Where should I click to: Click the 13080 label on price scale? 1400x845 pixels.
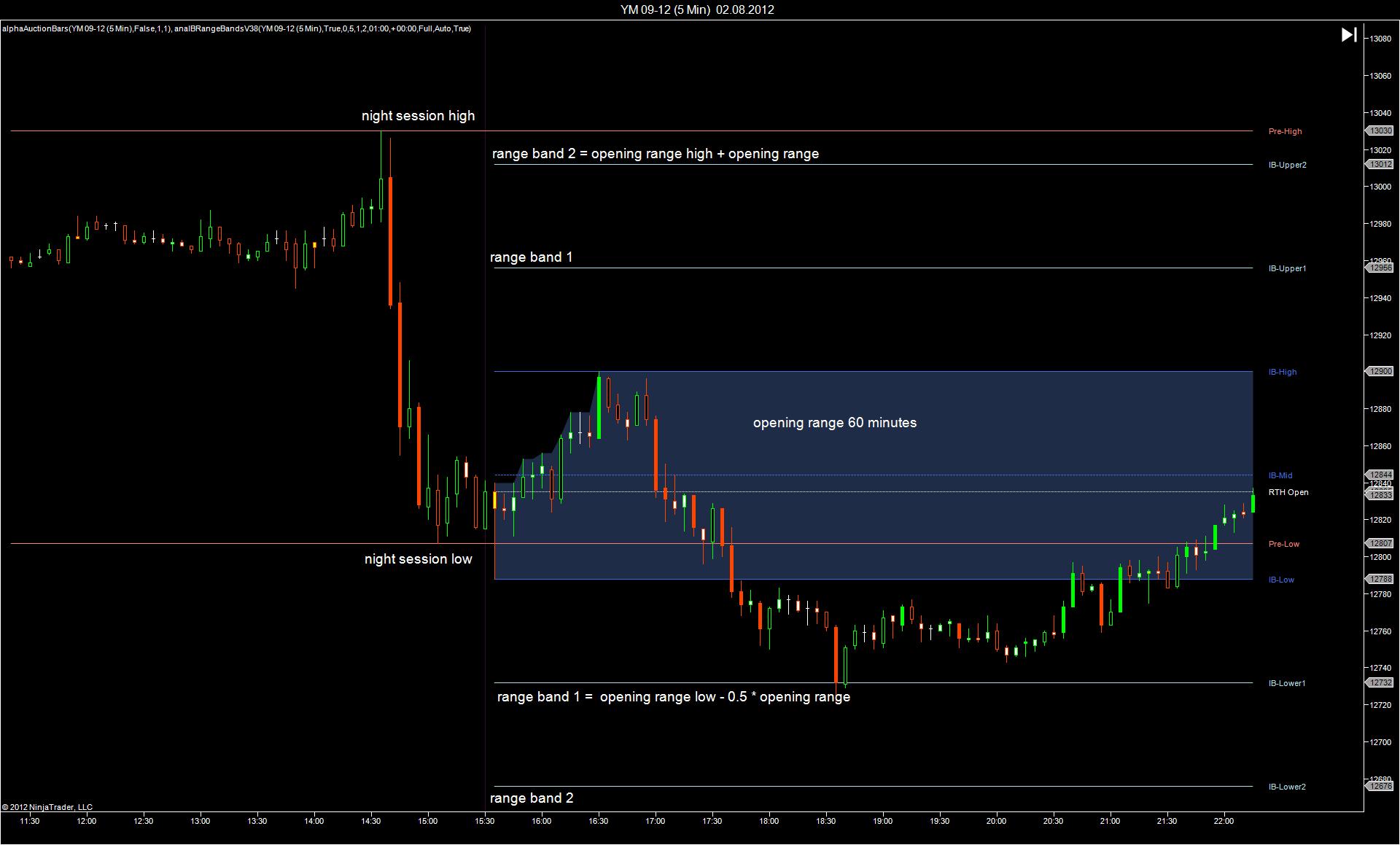[x=1380, y=39]
